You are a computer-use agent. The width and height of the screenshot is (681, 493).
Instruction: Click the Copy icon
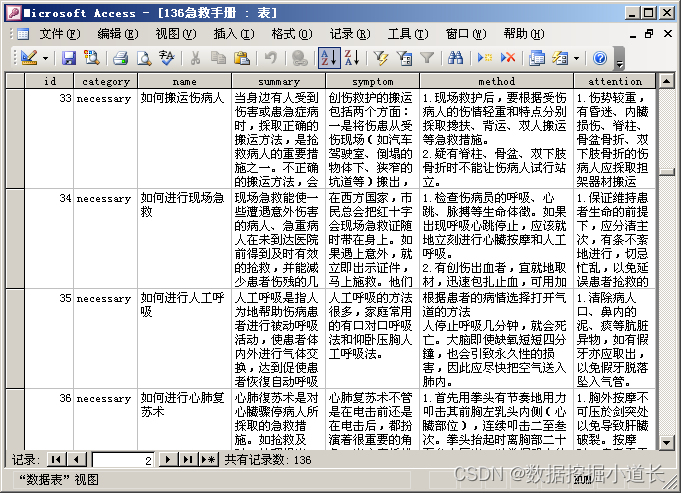(218, 58)
